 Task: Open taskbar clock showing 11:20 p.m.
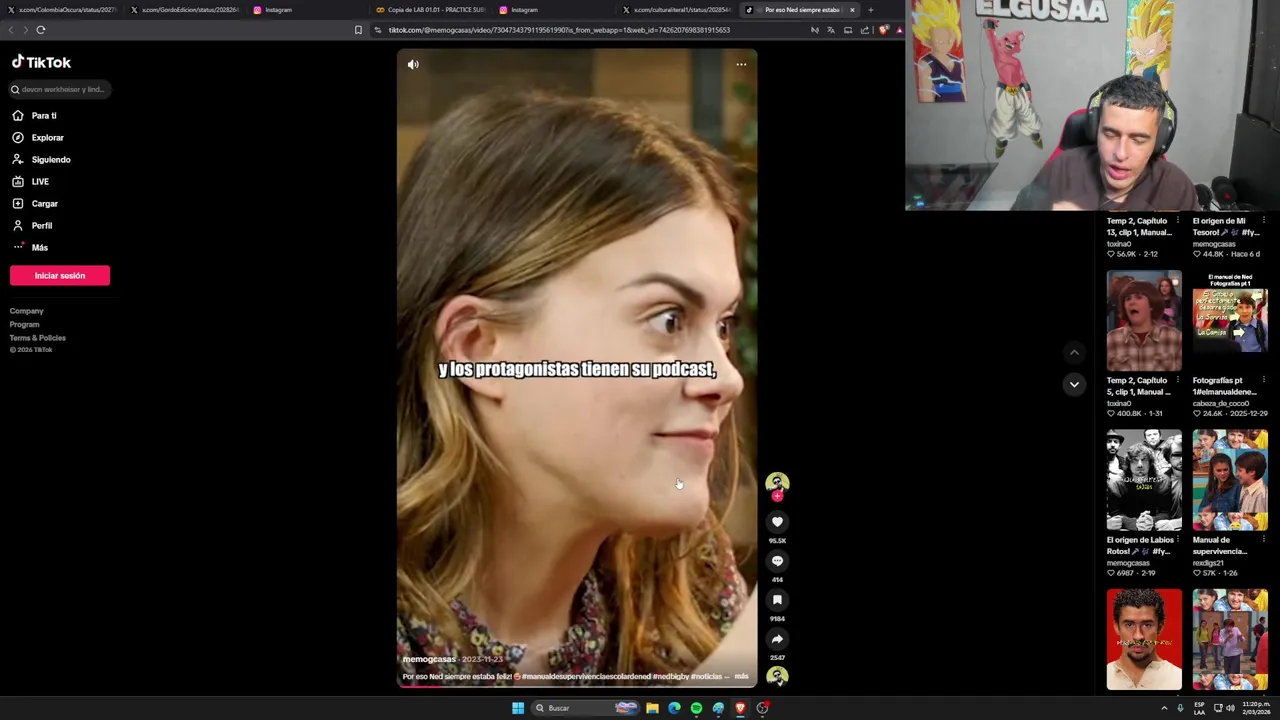[x=1256, y=708]
